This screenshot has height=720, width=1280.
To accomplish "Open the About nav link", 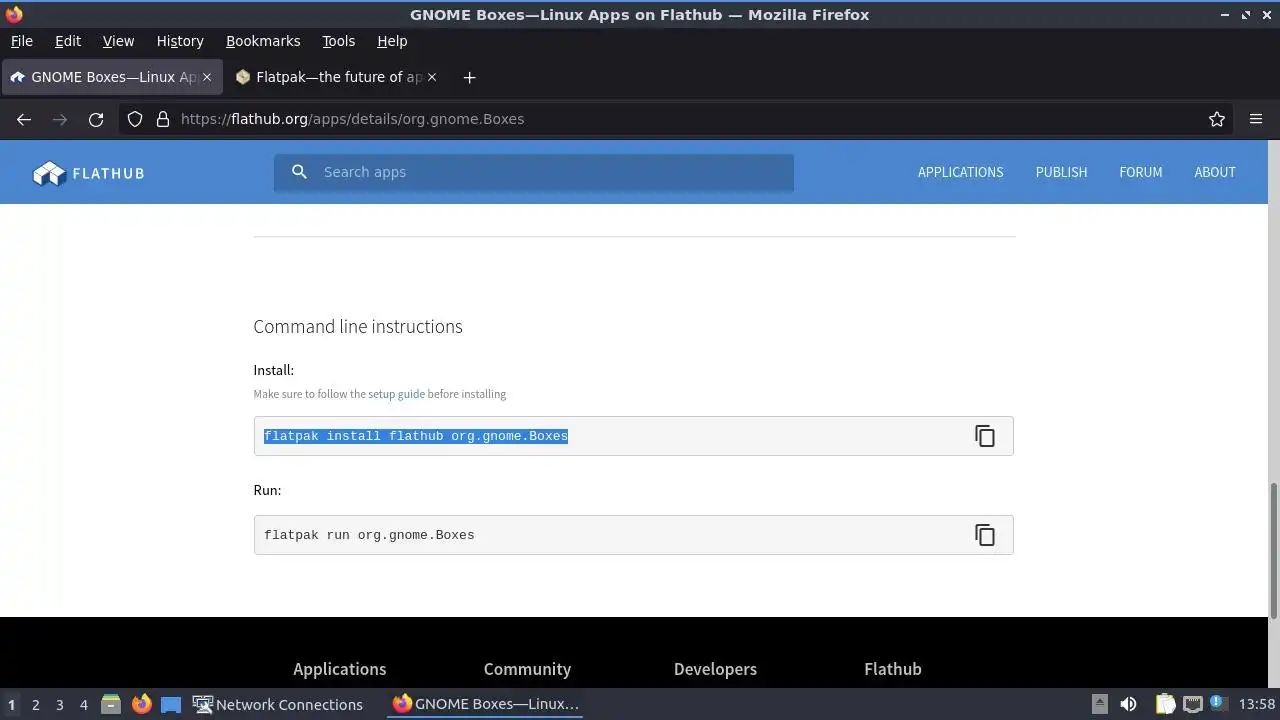I will coord(1214,172).
